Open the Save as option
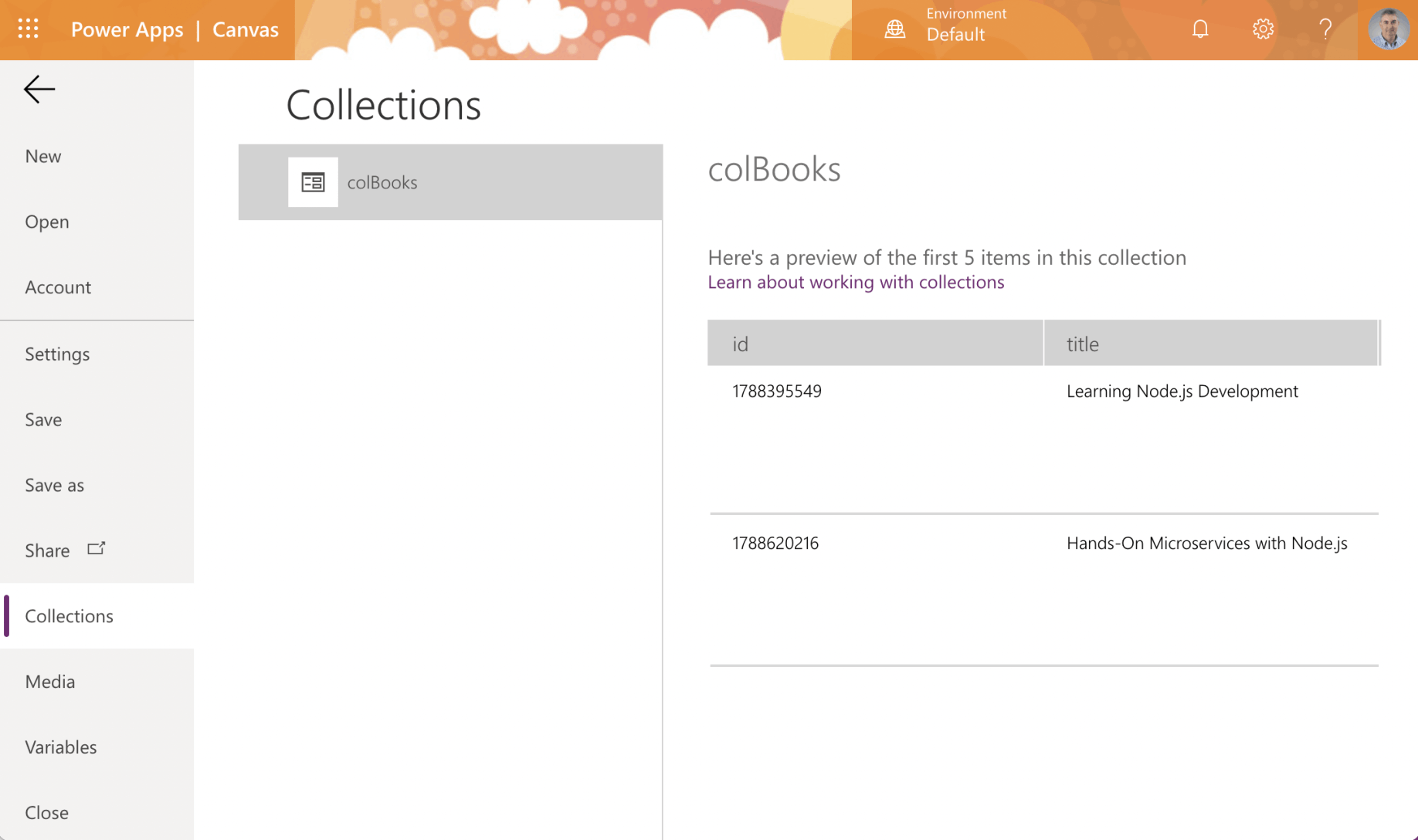1418x840 pixels. (x=54, y=485)
